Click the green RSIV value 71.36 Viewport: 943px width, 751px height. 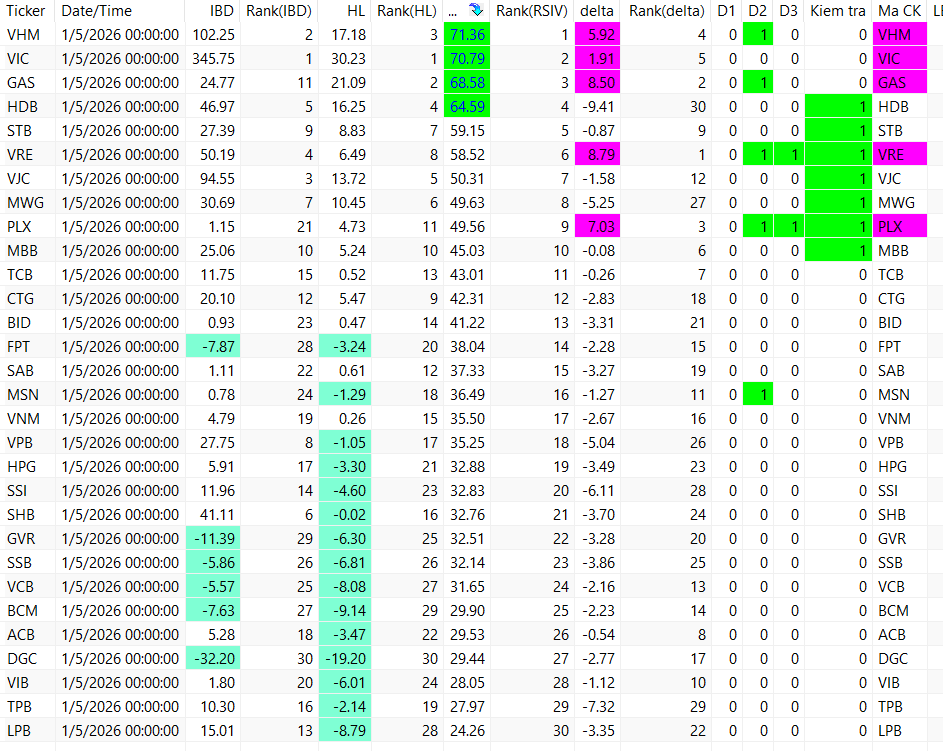coord(467,35)
